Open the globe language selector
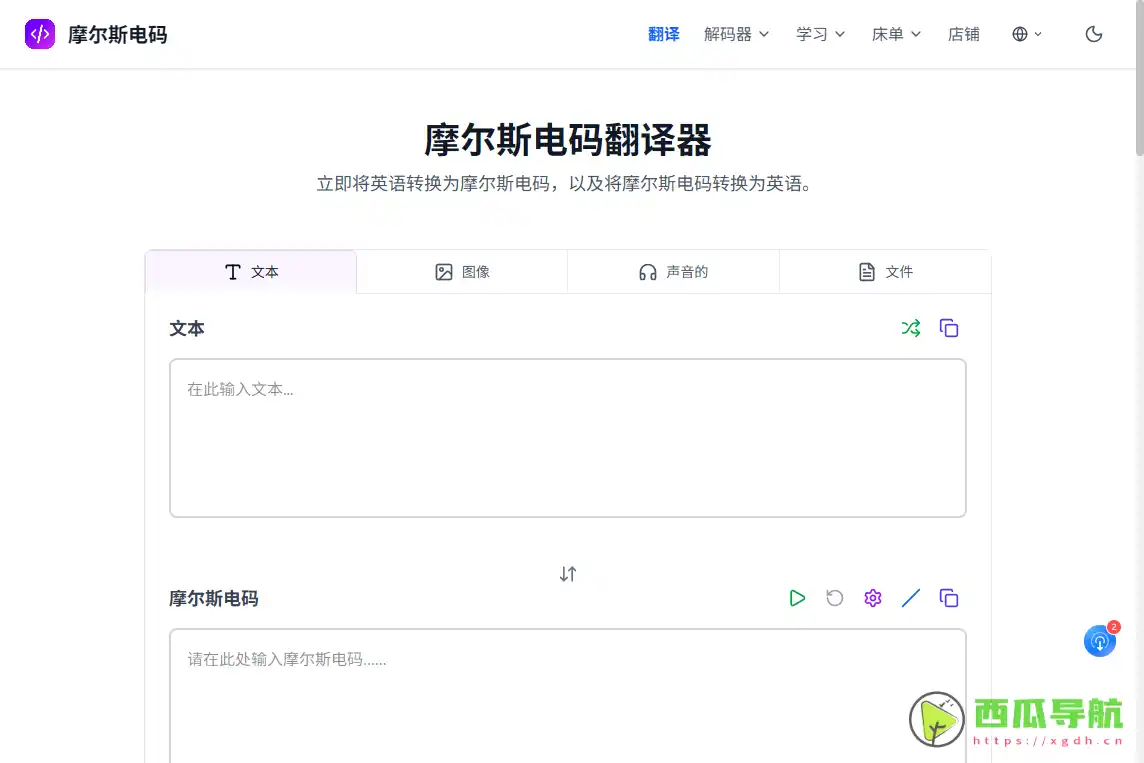The image size is (1144, 763). tap(1027, 34)
